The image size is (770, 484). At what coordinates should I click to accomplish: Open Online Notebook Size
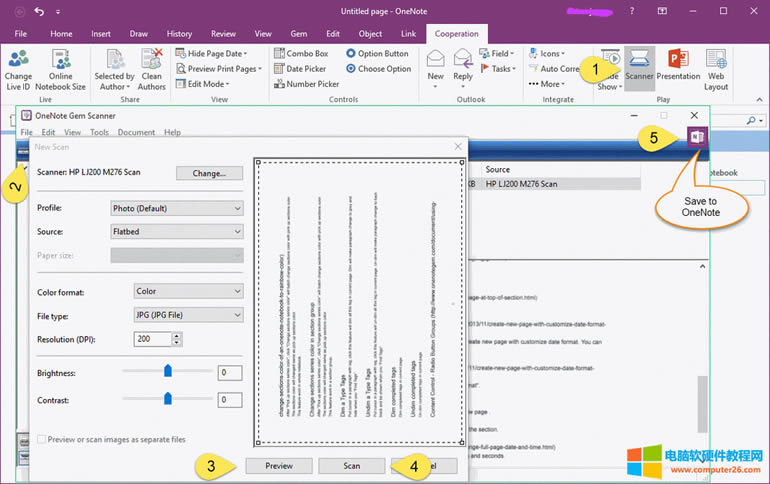click(x=61, y=65)
